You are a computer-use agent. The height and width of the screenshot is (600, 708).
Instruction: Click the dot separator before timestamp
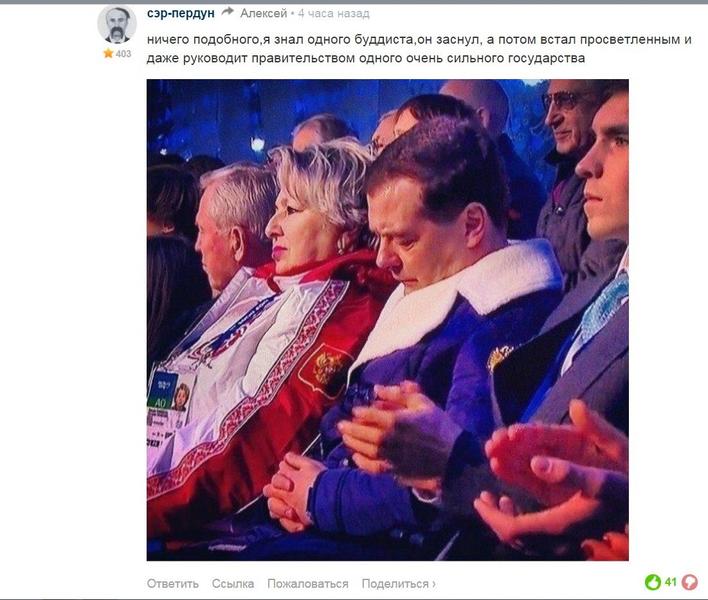click(x=293, y=14)
